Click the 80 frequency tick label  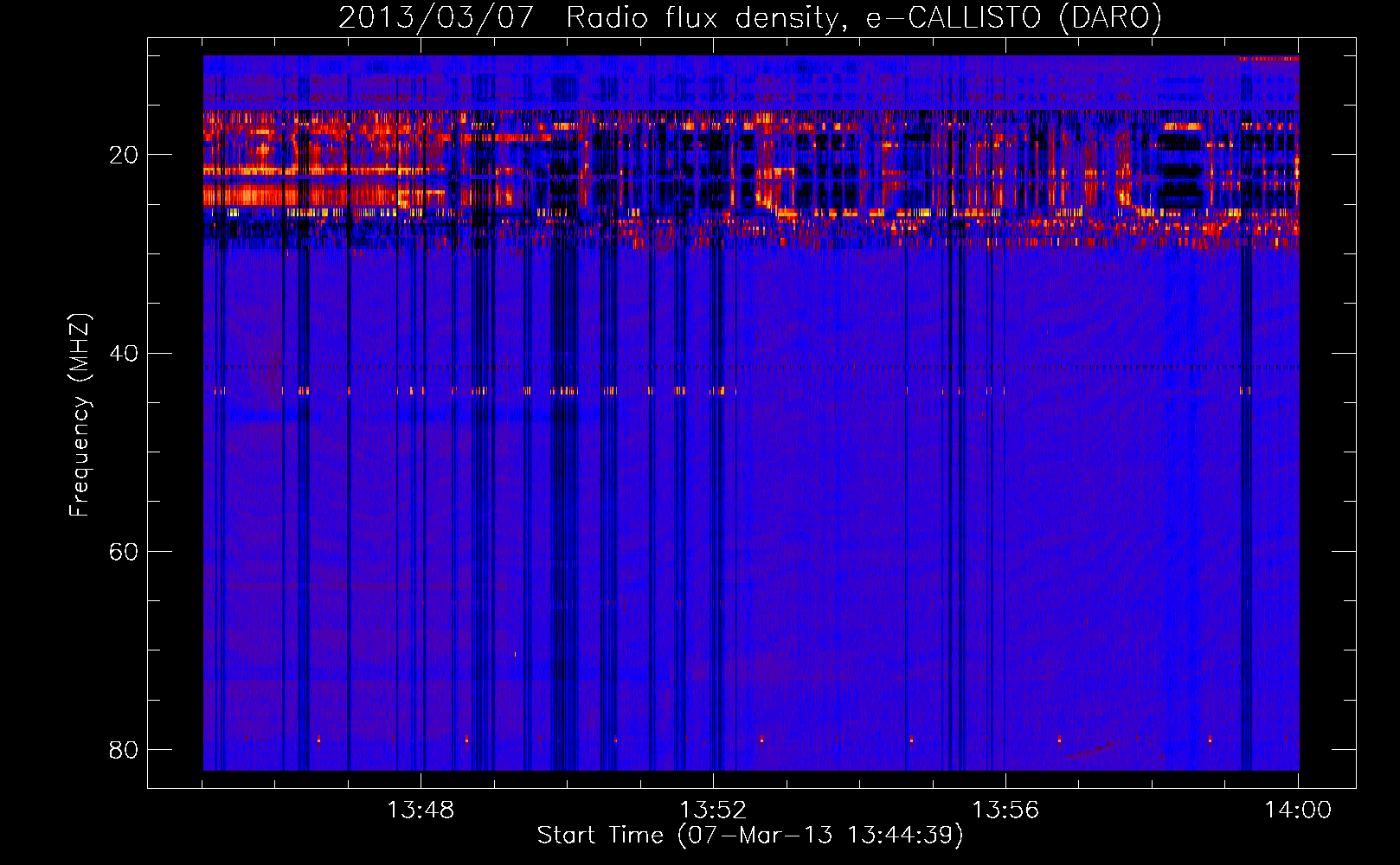(x=123, y=750)
